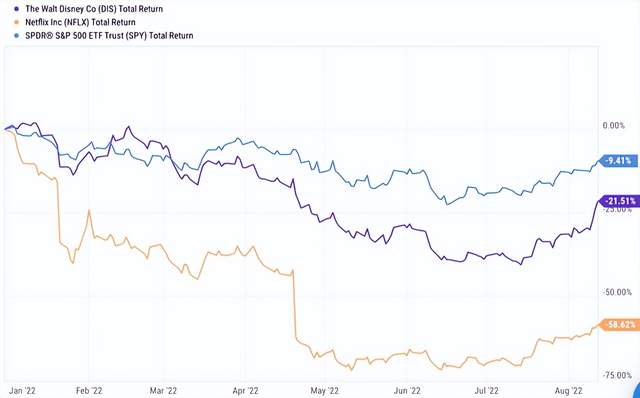Click the 0.00% y-axis label

point(614,125)
